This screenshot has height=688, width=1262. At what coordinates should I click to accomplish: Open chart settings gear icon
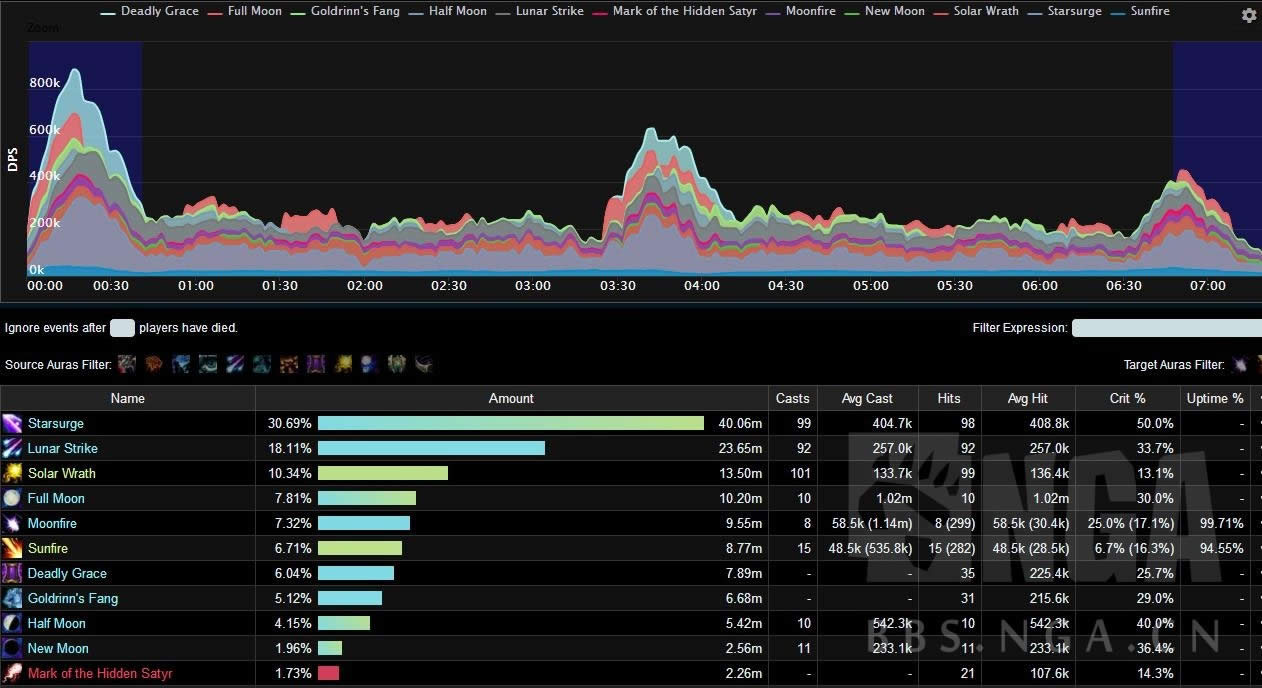[x=1248, y=16]
